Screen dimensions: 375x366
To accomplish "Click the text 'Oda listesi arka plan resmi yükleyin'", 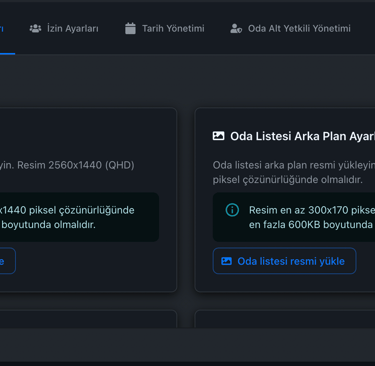I will click(x=294, y=165).
